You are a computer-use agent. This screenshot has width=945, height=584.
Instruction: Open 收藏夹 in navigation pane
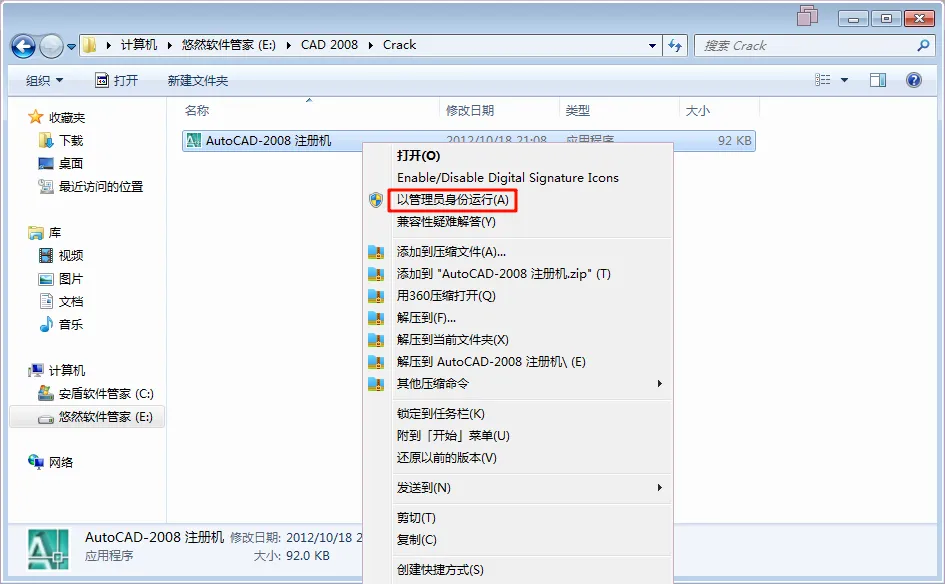(56, 118)
